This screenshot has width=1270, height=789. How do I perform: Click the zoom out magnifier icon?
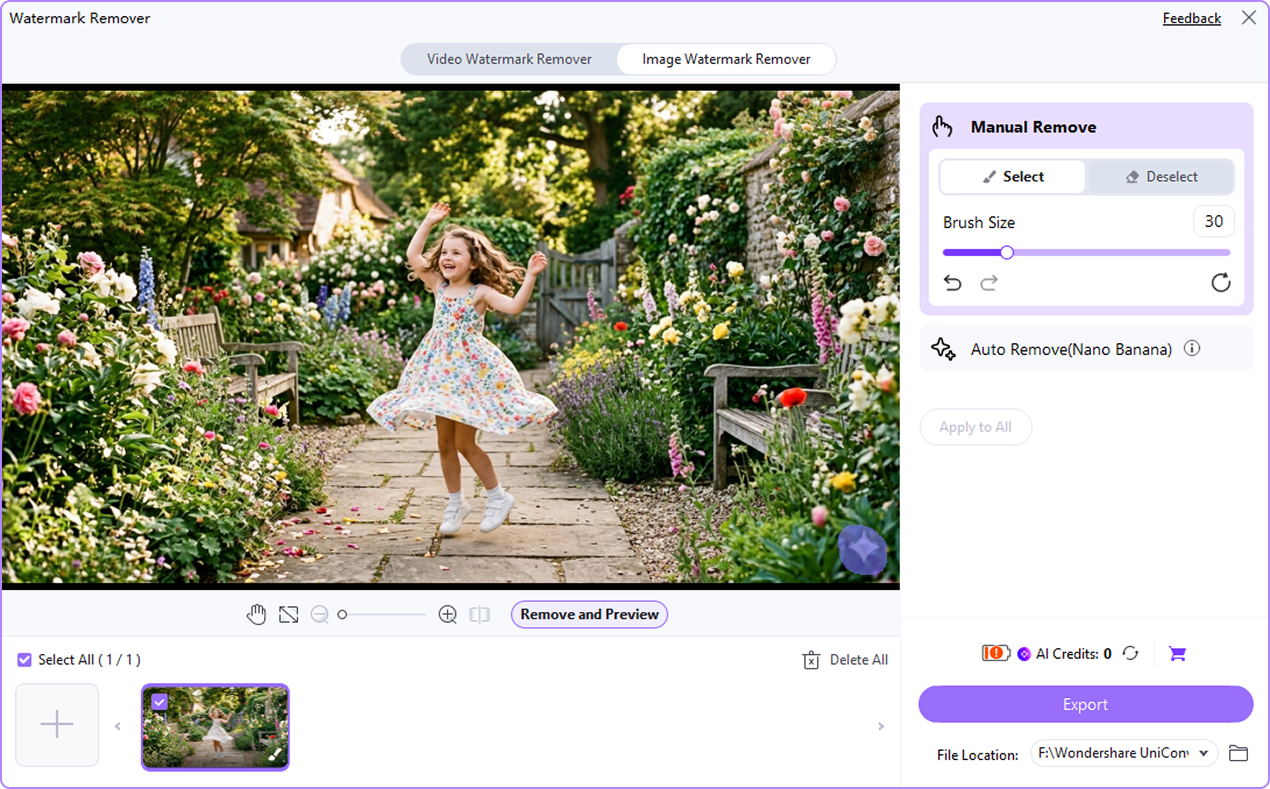point(320,614)
